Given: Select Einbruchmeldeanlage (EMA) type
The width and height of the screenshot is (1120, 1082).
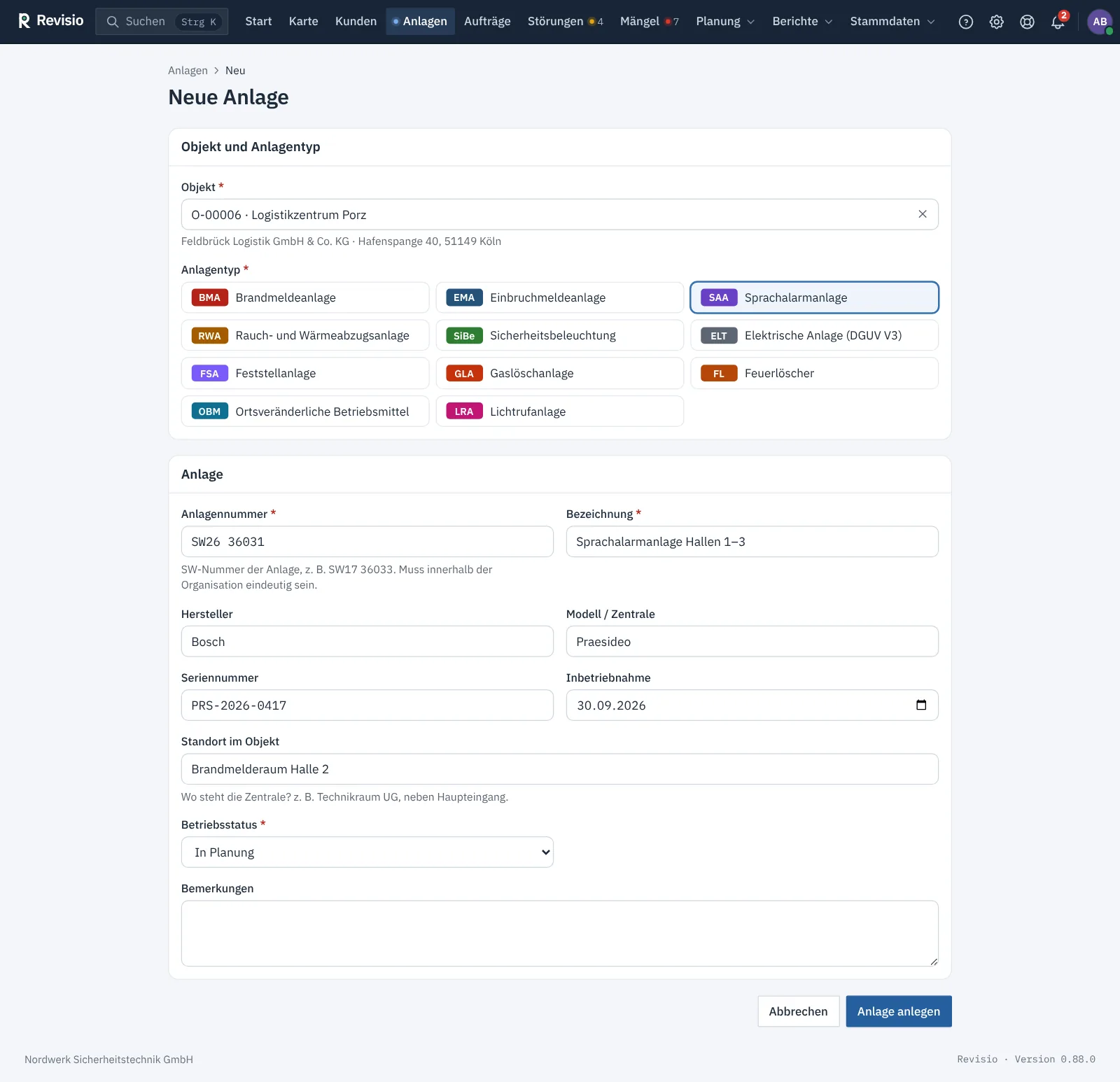Looking at the screenshot, I should (x=559, y=297).
